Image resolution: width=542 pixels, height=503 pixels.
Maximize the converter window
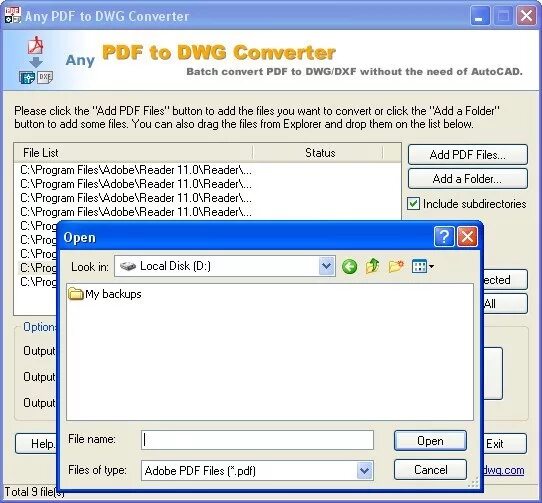click(x=503, y=16)
